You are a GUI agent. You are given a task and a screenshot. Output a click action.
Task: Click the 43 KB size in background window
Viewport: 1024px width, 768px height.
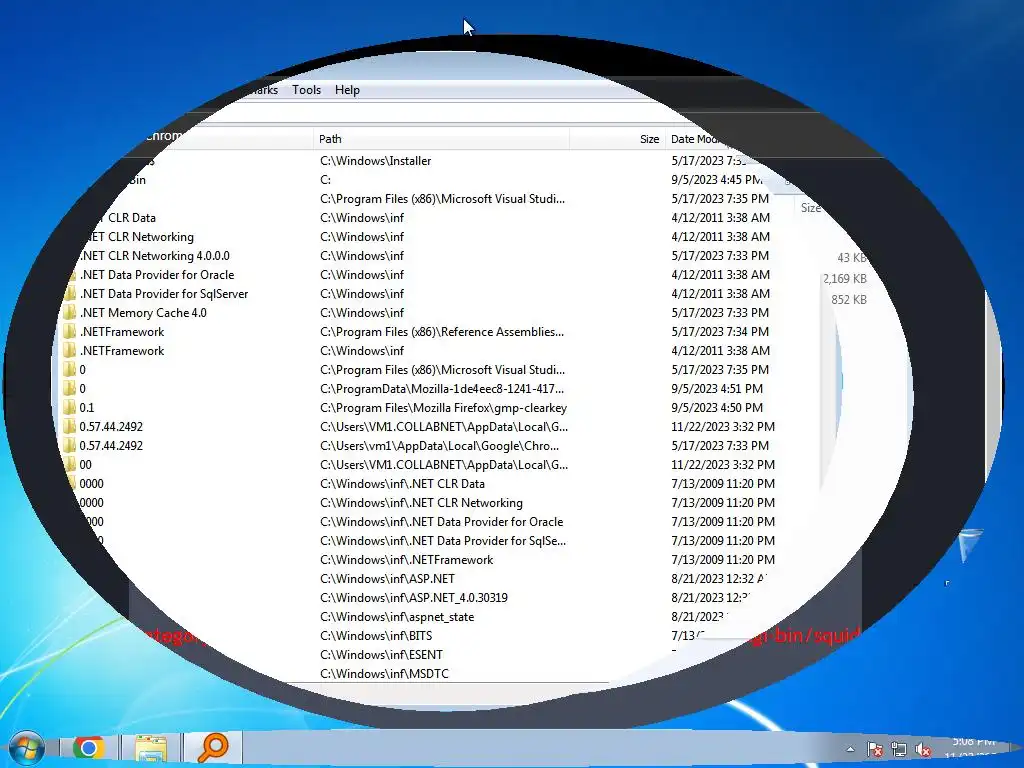(852, 258)
